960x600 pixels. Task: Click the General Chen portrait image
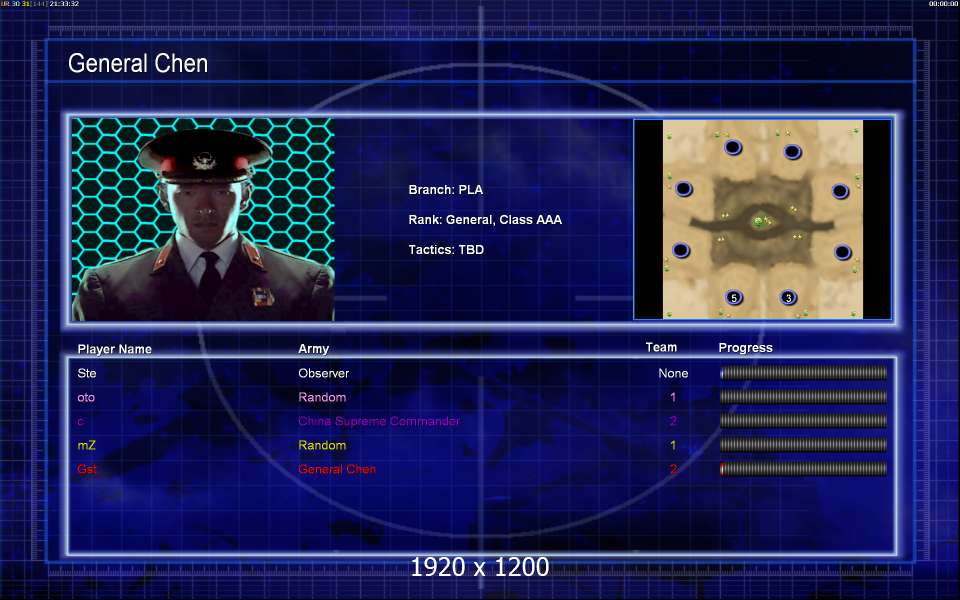(x=203, y=219)
